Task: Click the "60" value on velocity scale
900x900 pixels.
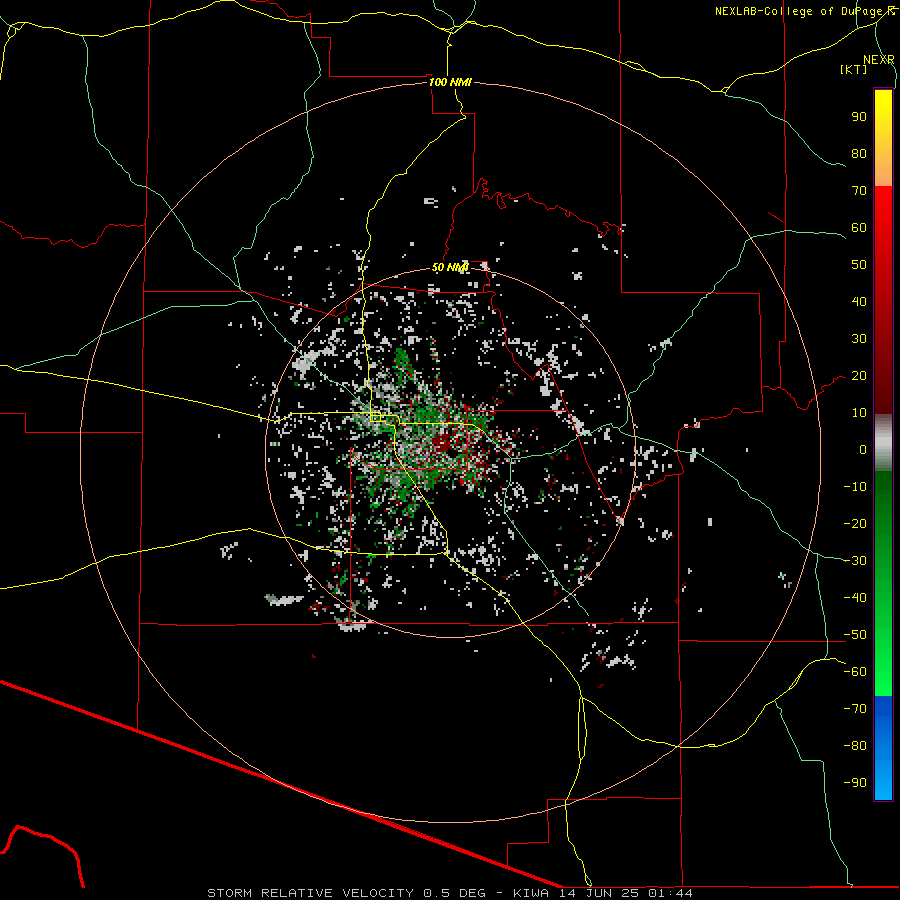Action: 859,227
